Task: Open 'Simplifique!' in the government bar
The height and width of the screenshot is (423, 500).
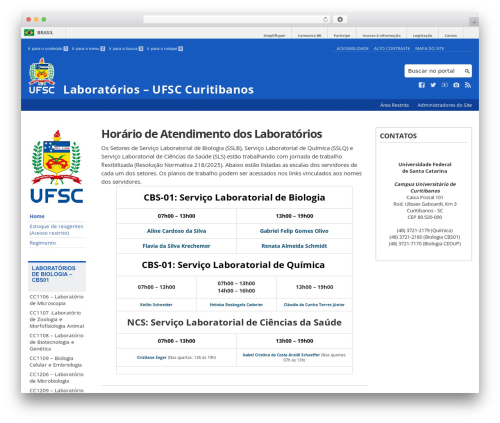Action: click(274, 36)
